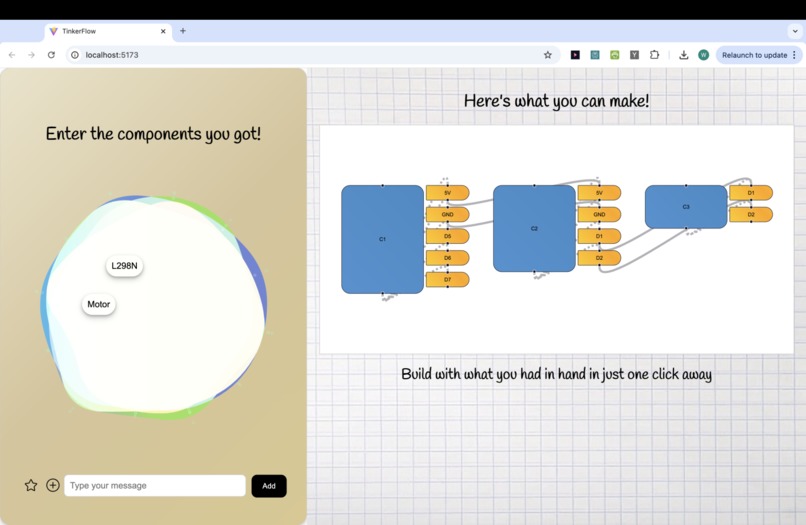Go back in browser history
Viewport: 806px width, 525px height.
click(12, 55)
